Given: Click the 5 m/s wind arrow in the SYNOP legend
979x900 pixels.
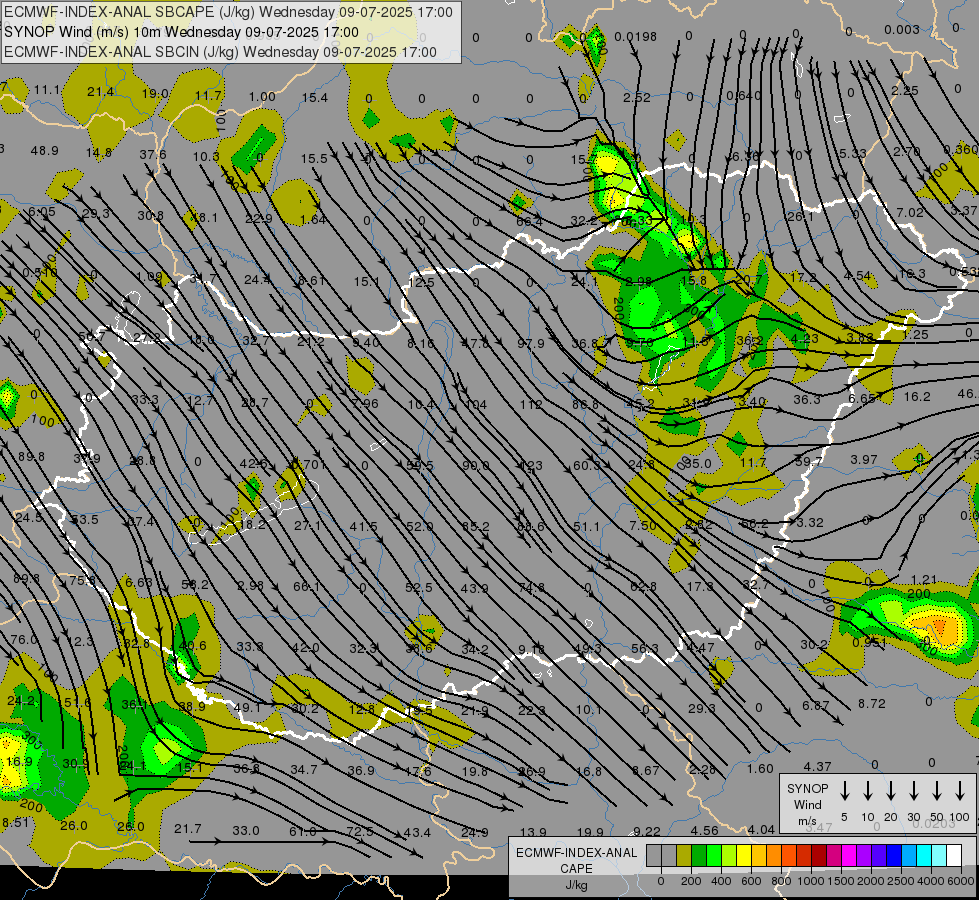Looking at the screenshot, I should point(844,791).
